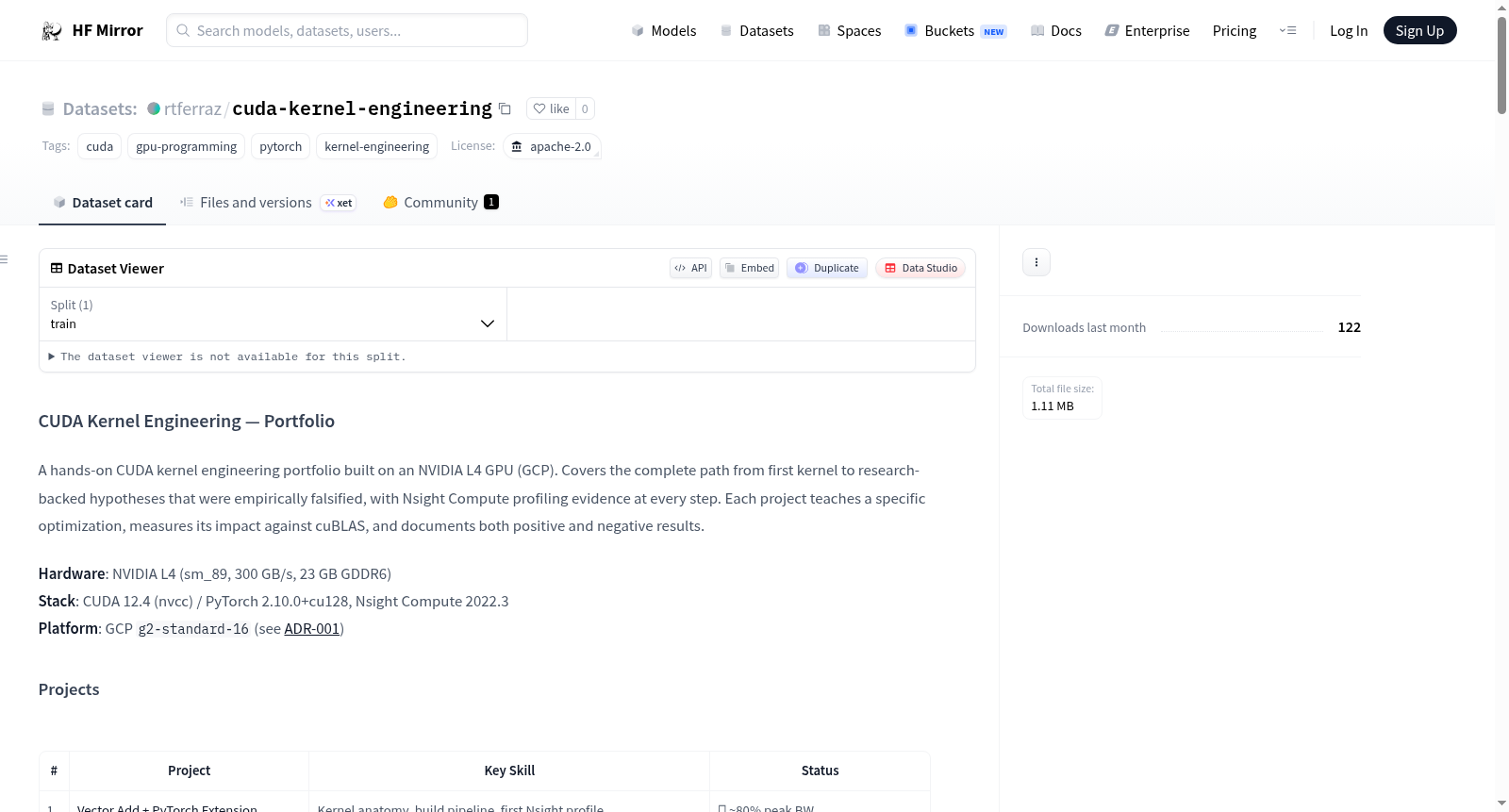
Task: Open the left sidebar toggle icon
Action: pos(4,259)
